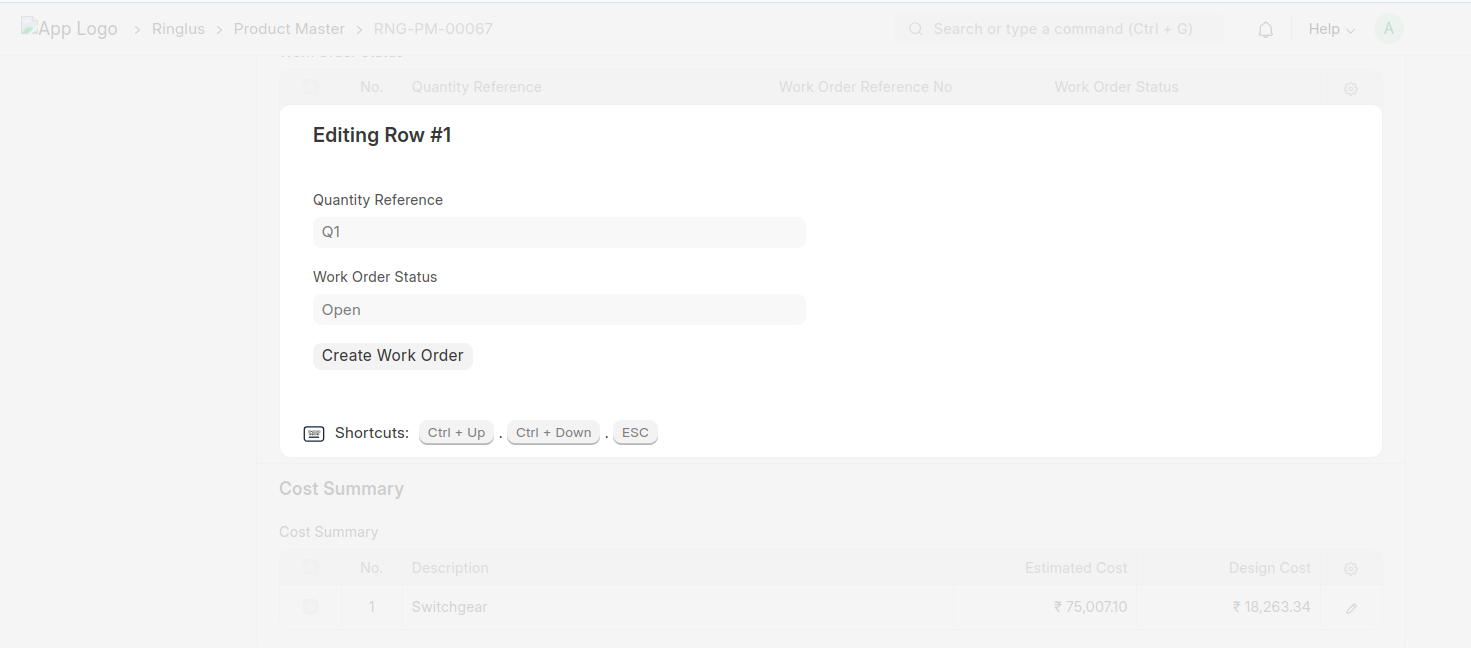Click the Create Work Order button

pos(392,356)
